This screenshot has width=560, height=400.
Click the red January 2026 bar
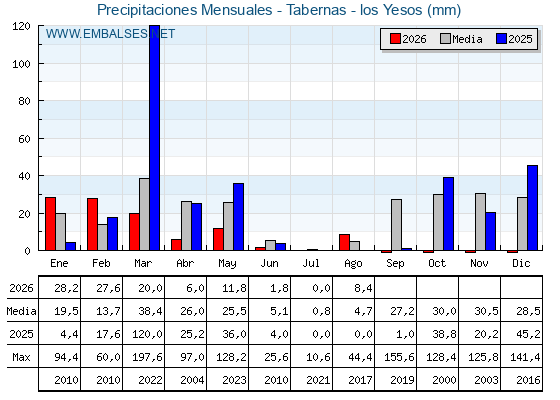click(x=50, y=224)
